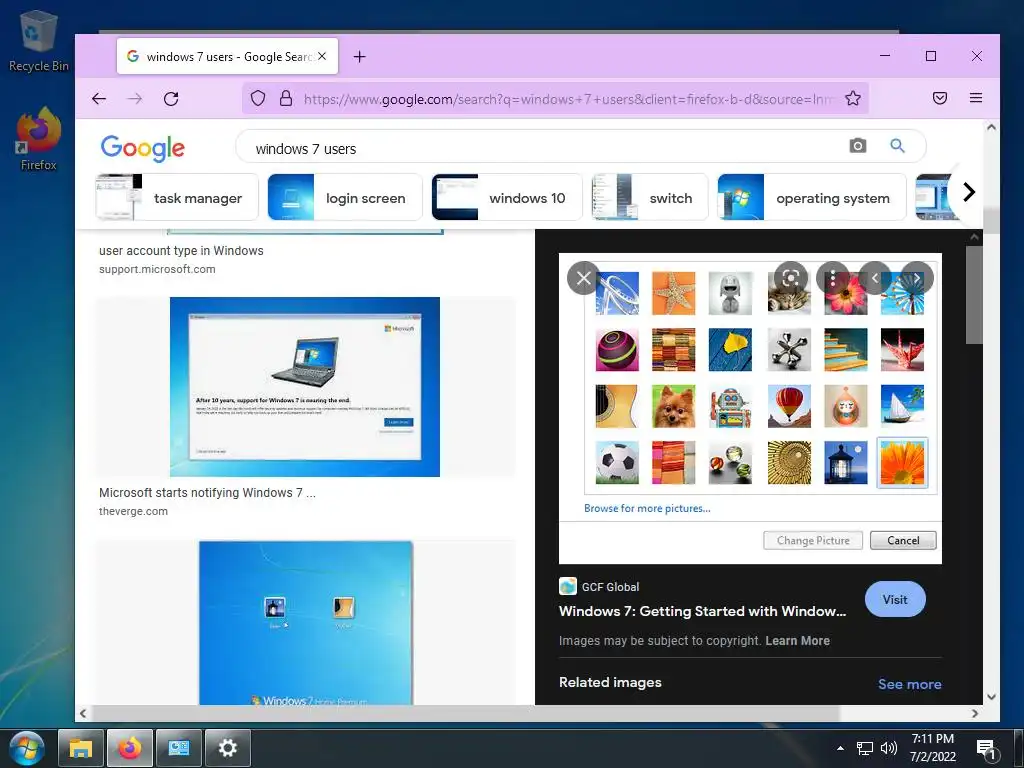This screenshot has width=1024, height=768.
Task: Select the 'operating system' suggestion chip
Action: click(x=812, y=197)
